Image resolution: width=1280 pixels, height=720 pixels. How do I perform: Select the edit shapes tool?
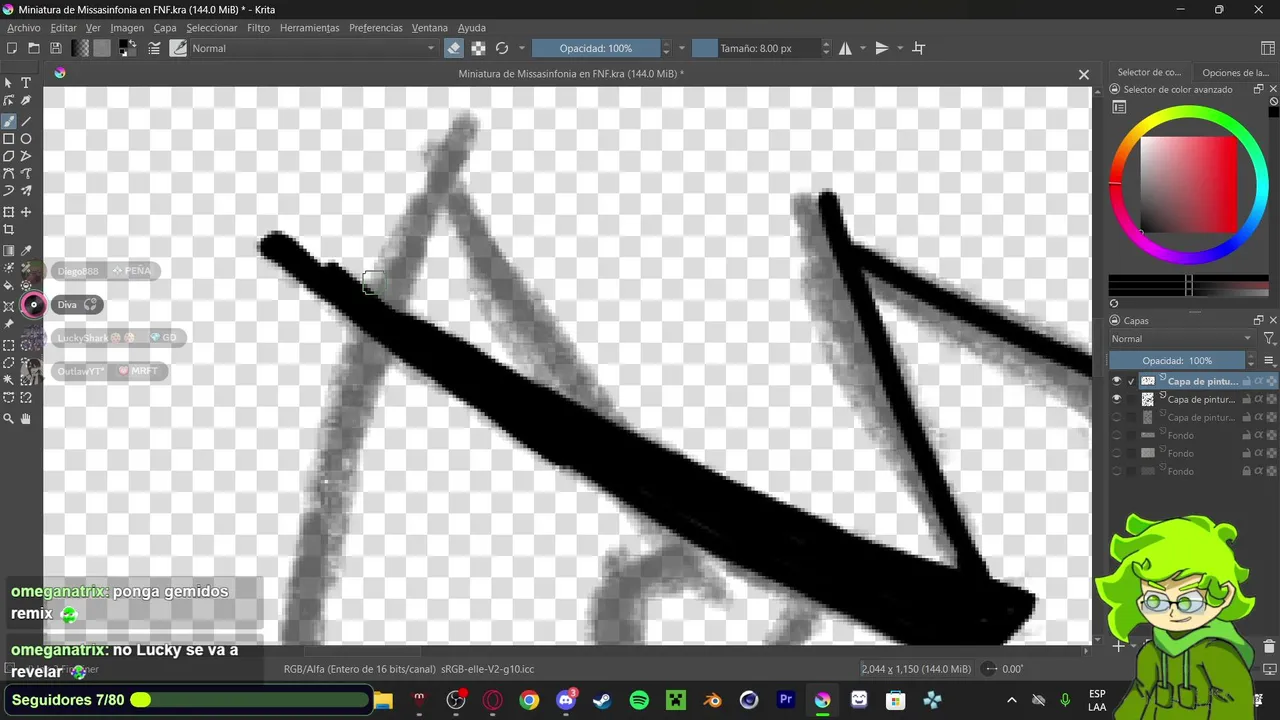tap(9, 101)
